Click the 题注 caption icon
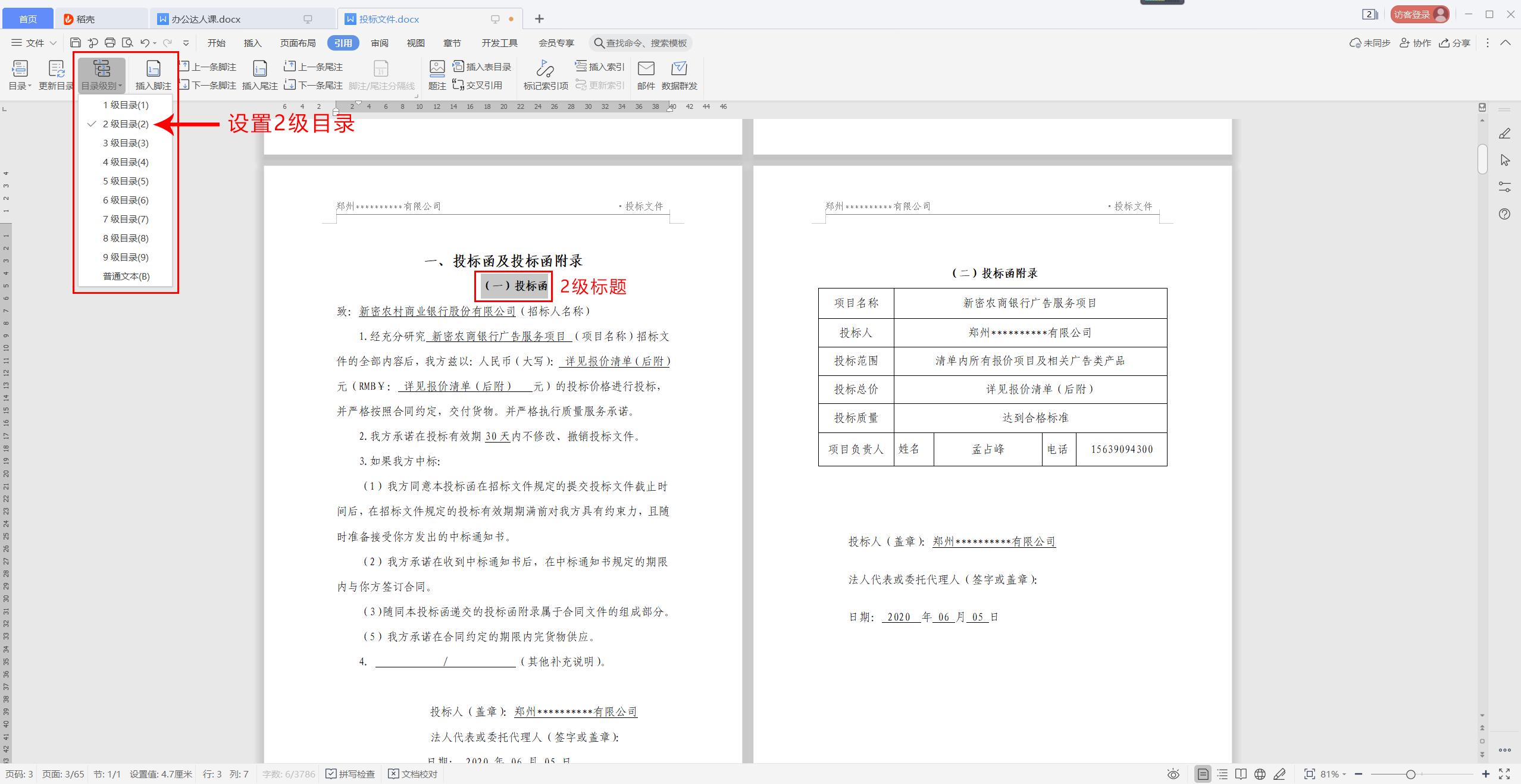The width and height of the screenshot is (1521, 784). pyautogui.click(x=437, y=75)
